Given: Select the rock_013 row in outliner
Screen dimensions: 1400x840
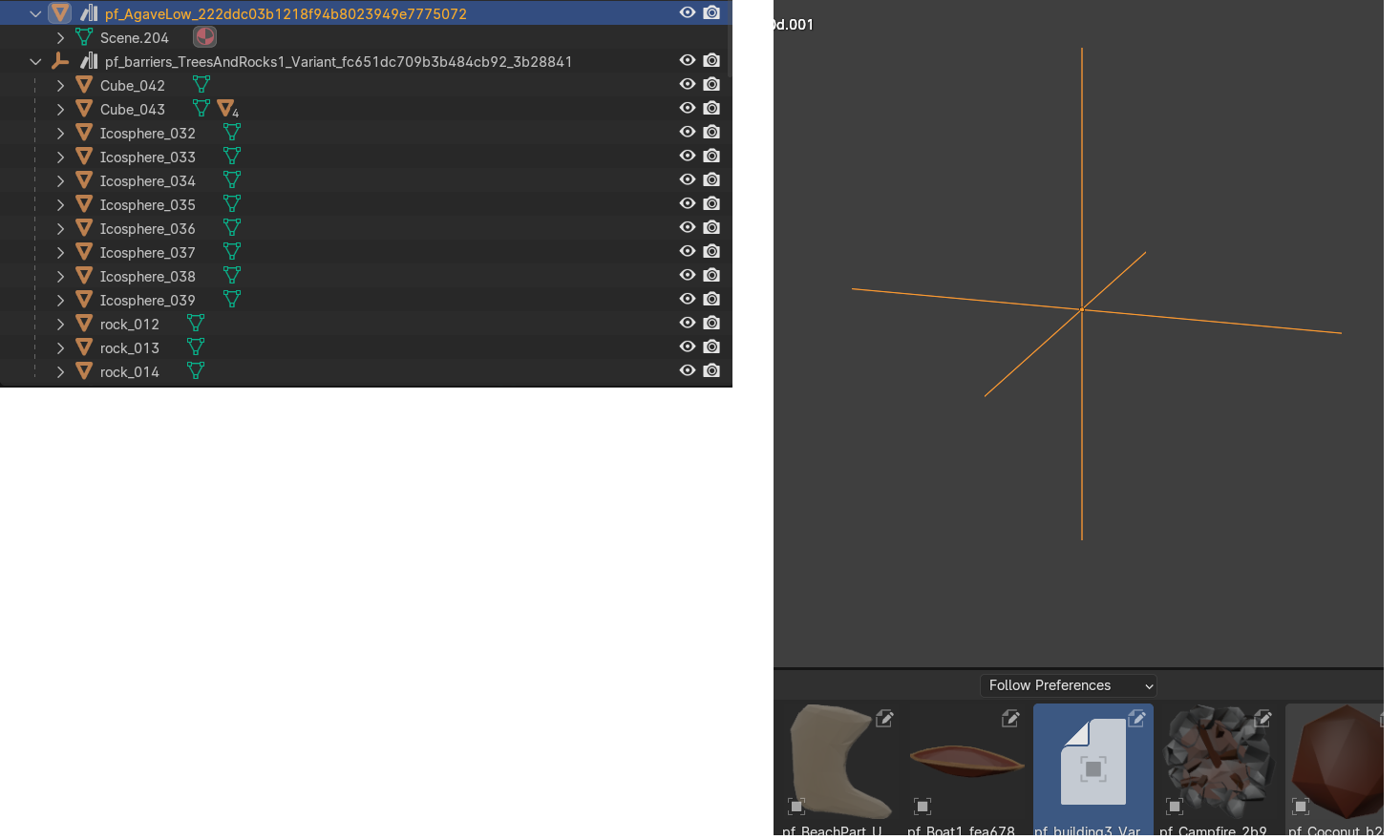Looking at the screenshot, I should (366, 347).
